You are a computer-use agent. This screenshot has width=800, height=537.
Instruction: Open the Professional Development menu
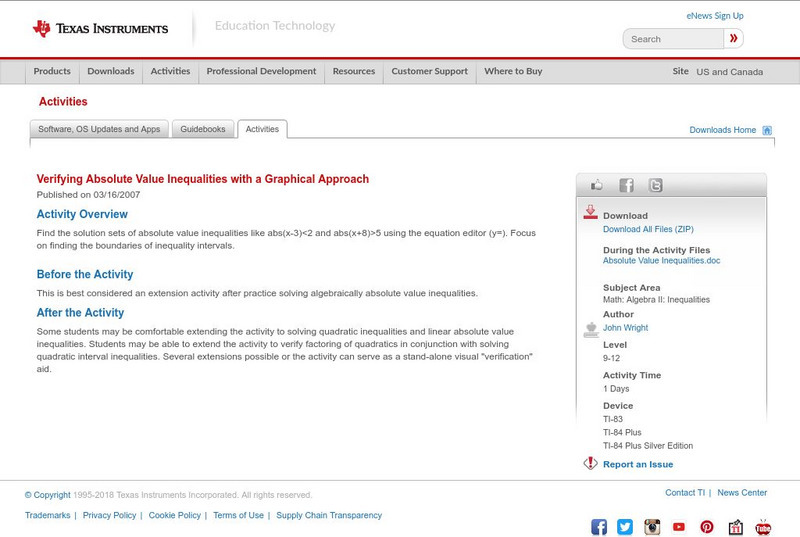pyautogui.click(x=261, y=71)
